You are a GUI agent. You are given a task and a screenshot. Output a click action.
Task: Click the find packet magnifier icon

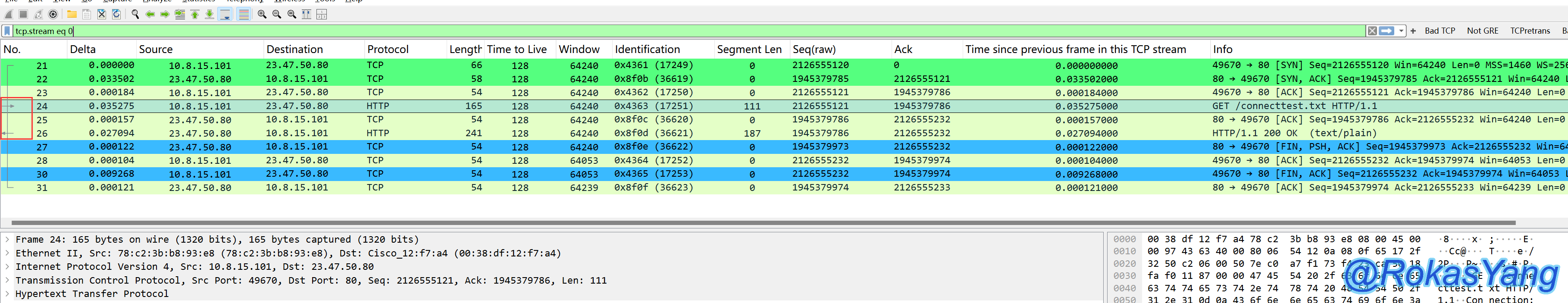click(x=135, y=14)
